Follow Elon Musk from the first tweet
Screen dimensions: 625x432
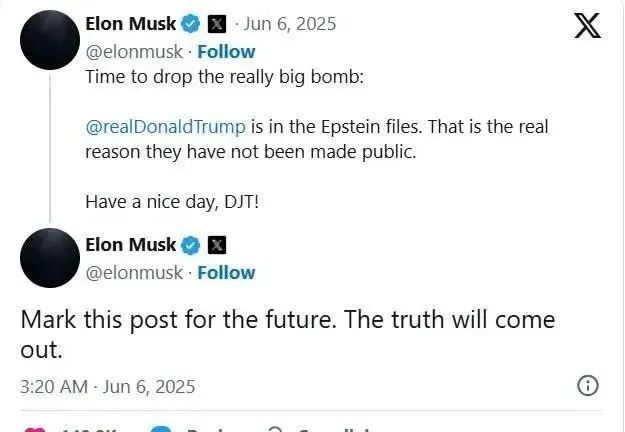[226, 52]
